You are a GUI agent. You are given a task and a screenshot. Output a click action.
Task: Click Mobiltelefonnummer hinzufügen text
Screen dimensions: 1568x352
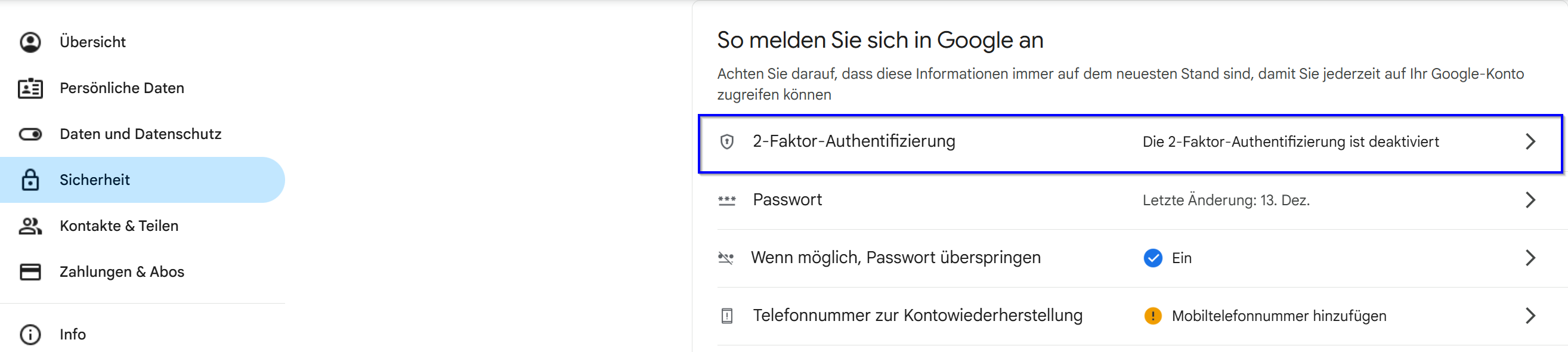point(1279,316)
